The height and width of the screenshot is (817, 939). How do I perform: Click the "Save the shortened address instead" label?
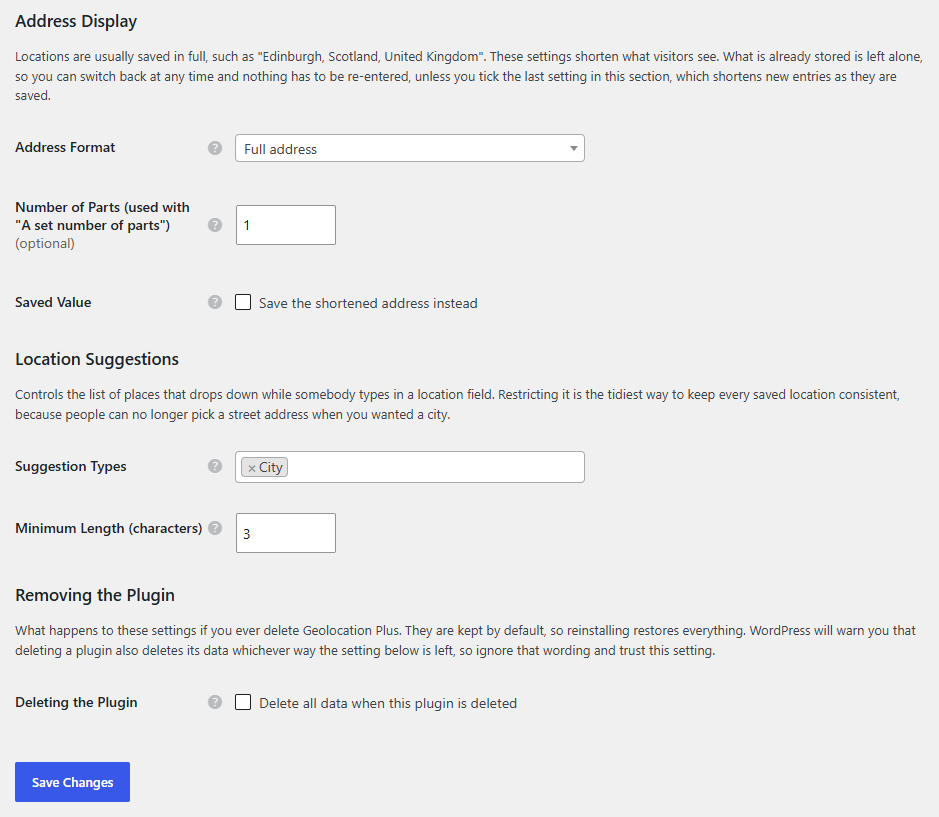pyautogui.click(x=368, y=303)
